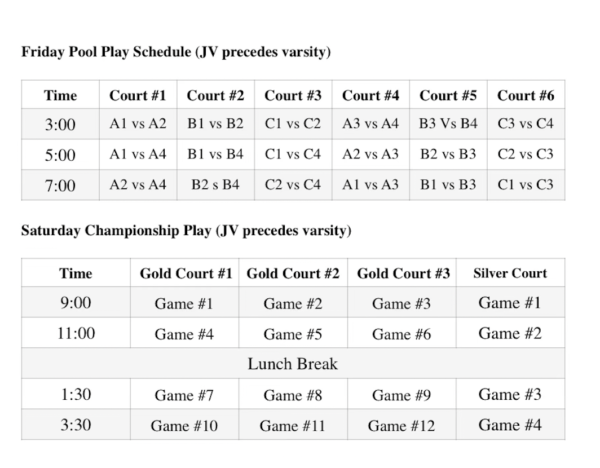The height and width of the screenshot is (468, 600).
Task: Select the Gold Court #2 column header
Action: click(x=292, y=273)
